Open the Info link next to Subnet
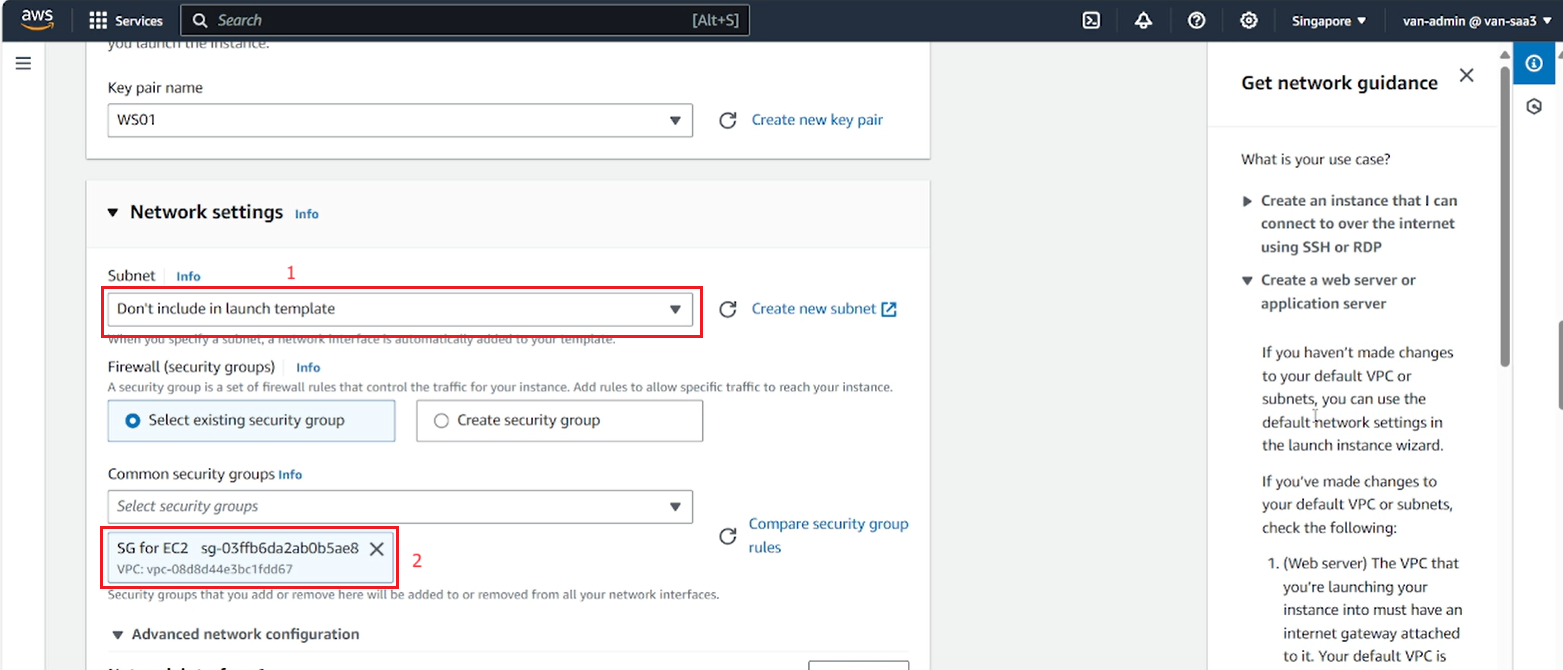Viewport: 1563px width, 670px height. [188, 276]
